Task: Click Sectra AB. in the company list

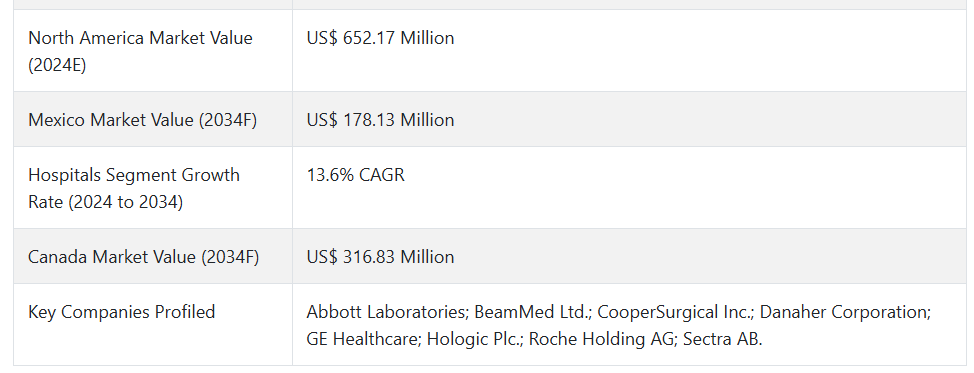Action: click(722, 339)
